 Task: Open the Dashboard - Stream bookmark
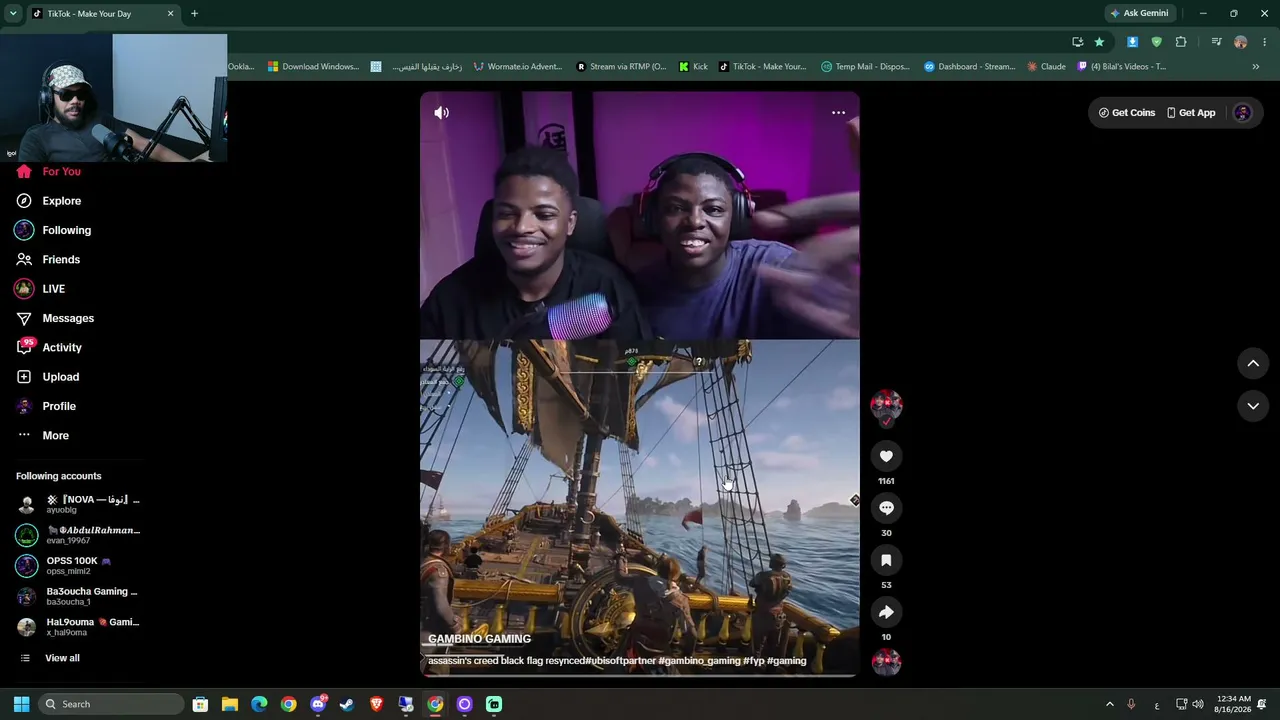969,67
